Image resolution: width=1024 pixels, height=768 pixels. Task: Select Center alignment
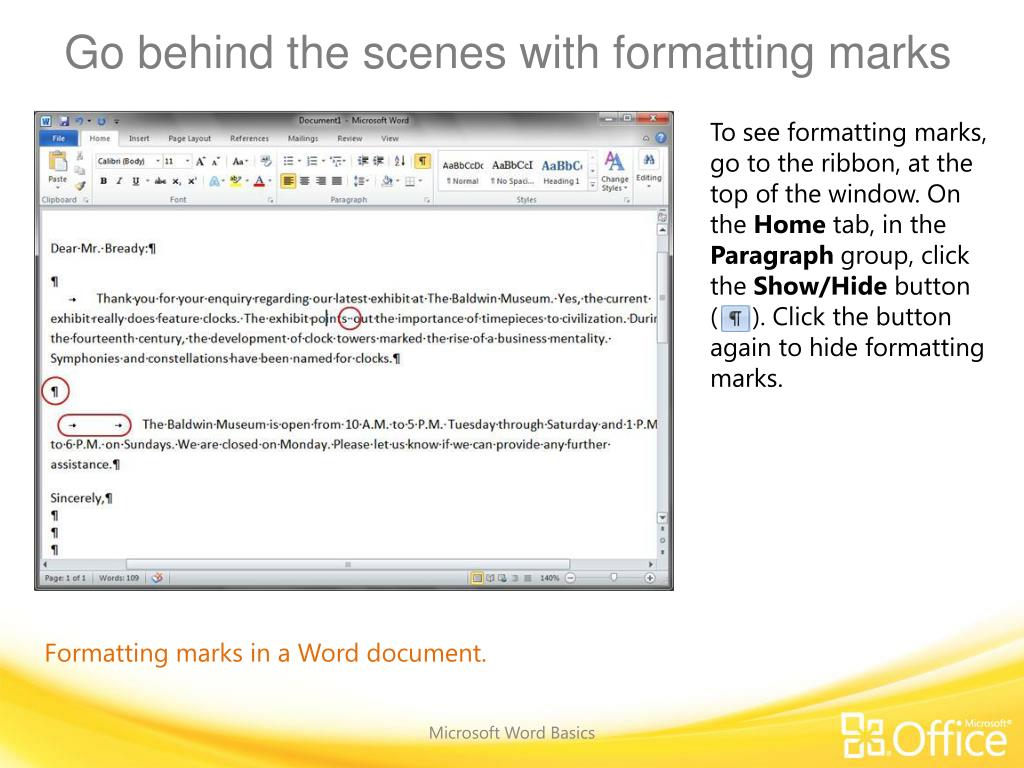point(304,181)
